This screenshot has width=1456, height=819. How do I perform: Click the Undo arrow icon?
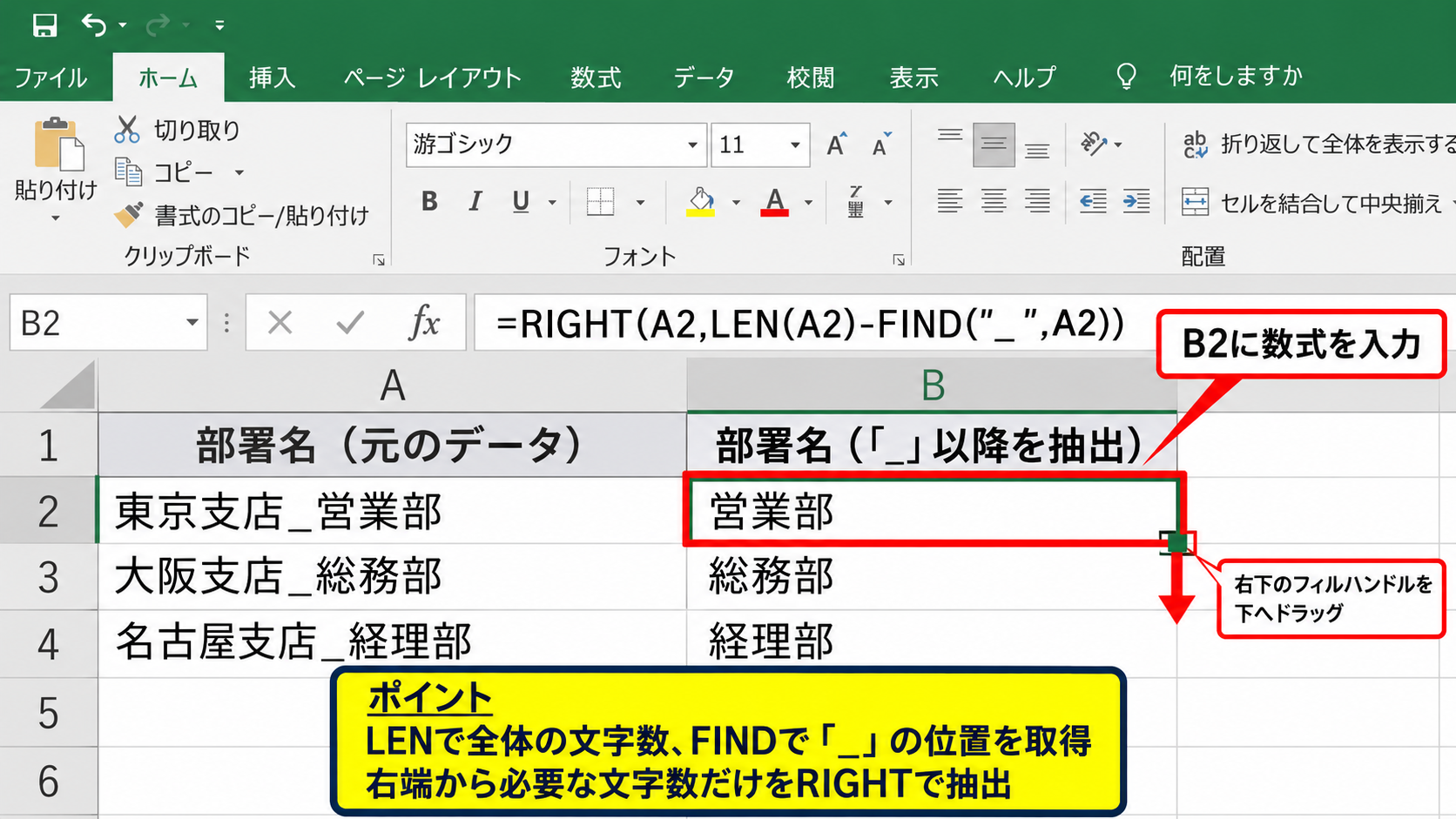pyautogui.click(x=94, y=25)
